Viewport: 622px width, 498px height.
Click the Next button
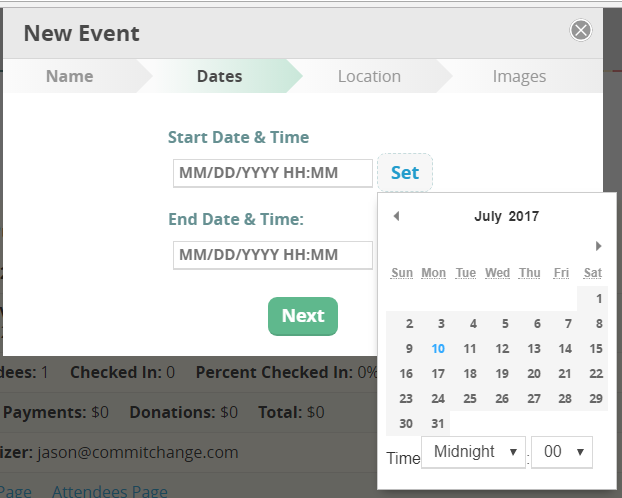tap(303, 316)
